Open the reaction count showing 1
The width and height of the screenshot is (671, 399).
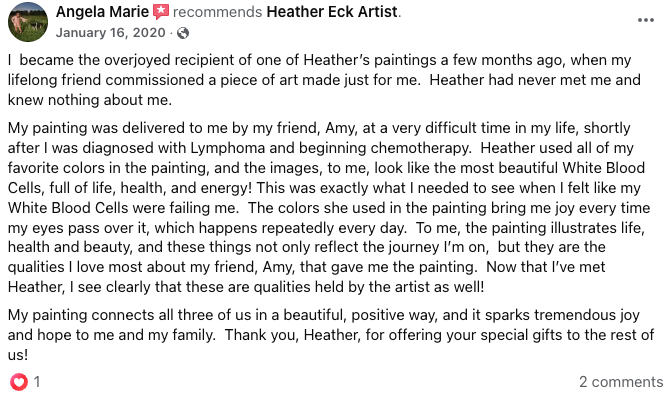tap(37, 381)
